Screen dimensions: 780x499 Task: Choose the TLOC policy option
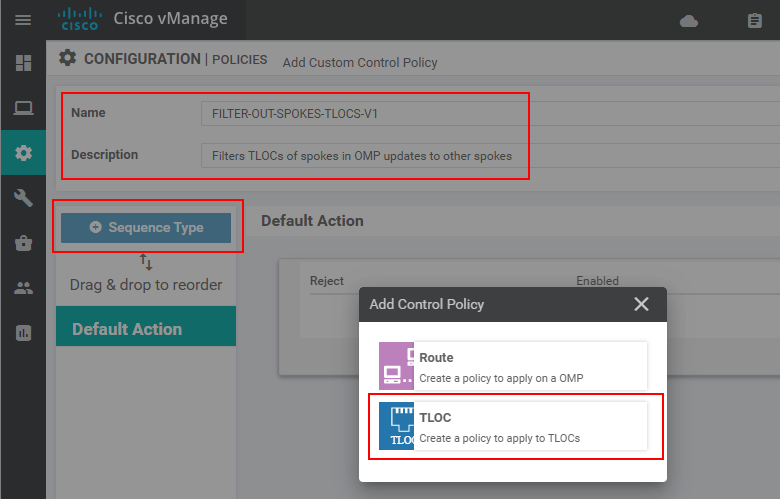(x=513, y=427)
